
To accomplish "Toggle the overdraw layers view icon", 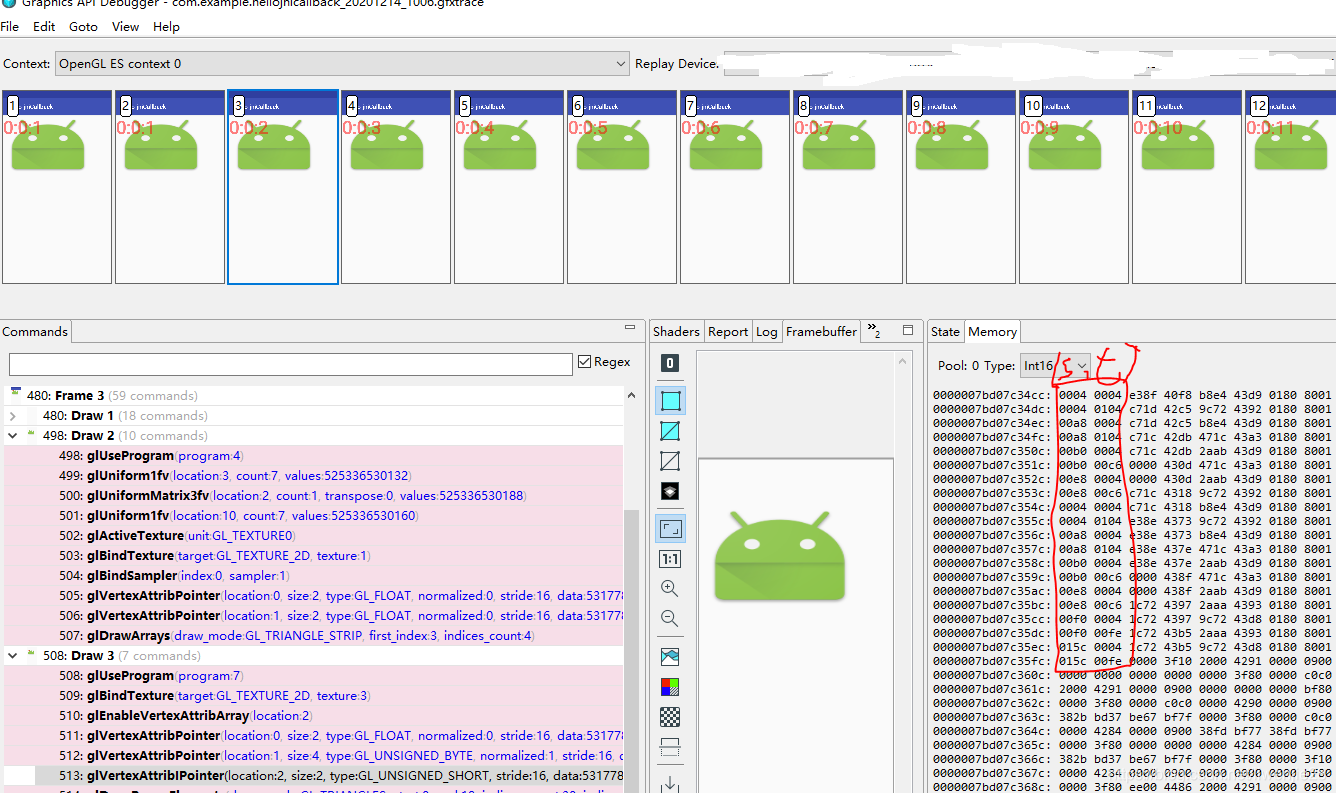I will (670, 491).
